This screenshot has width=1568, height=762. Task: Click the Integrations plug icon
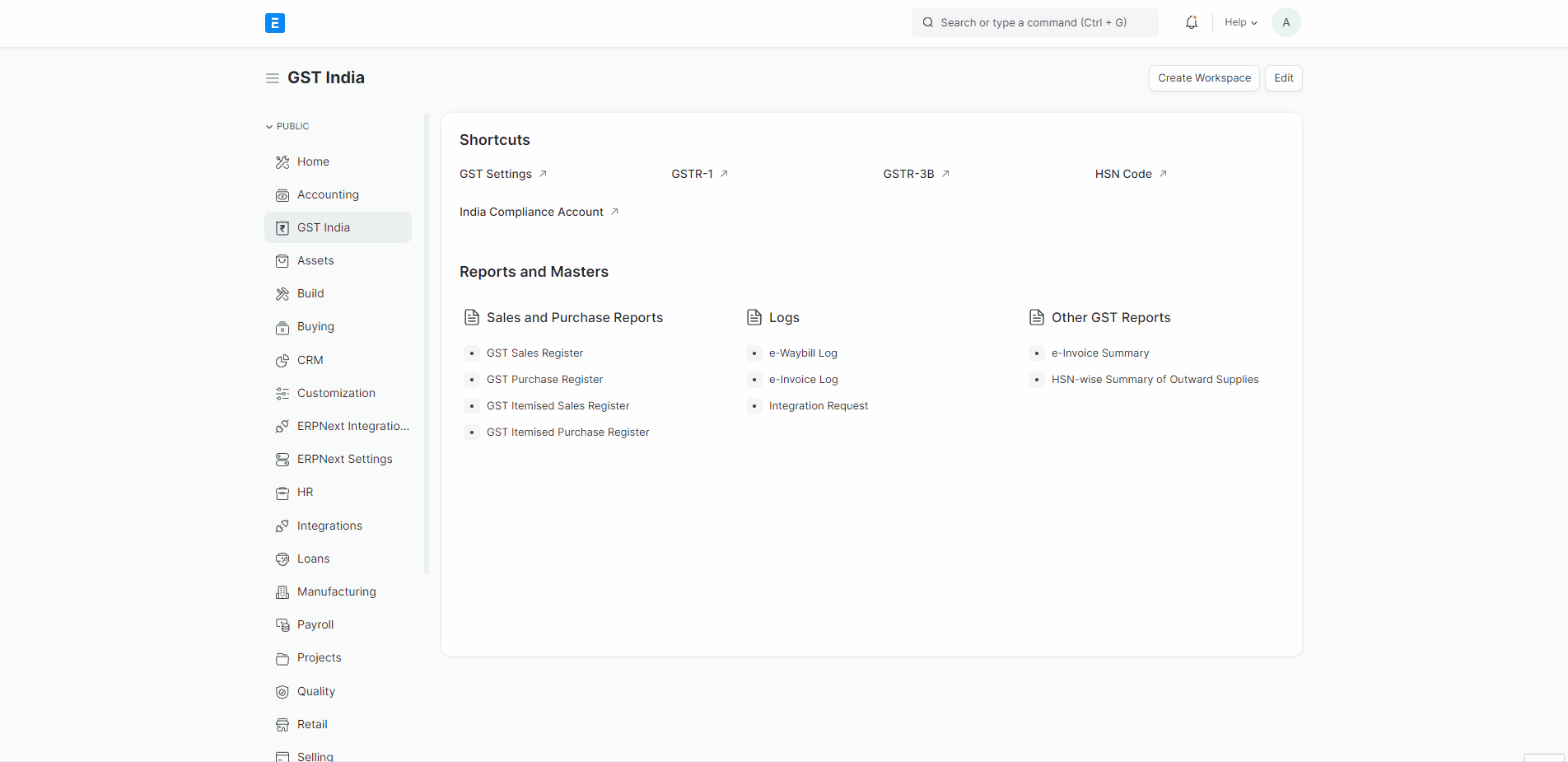(282, 526)
